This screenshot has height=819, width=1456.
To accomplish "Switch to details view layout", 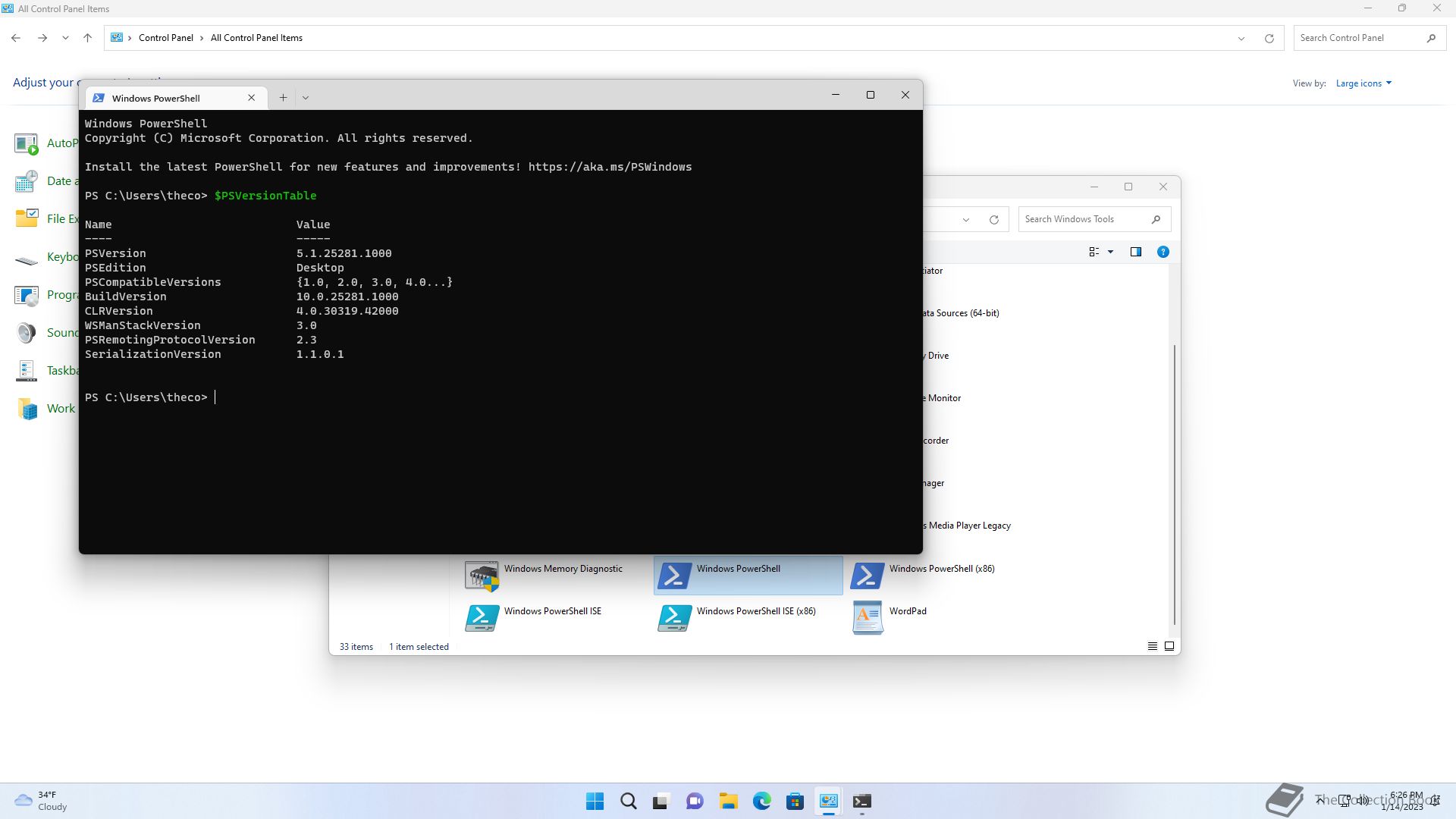I will click(1152, 646).
